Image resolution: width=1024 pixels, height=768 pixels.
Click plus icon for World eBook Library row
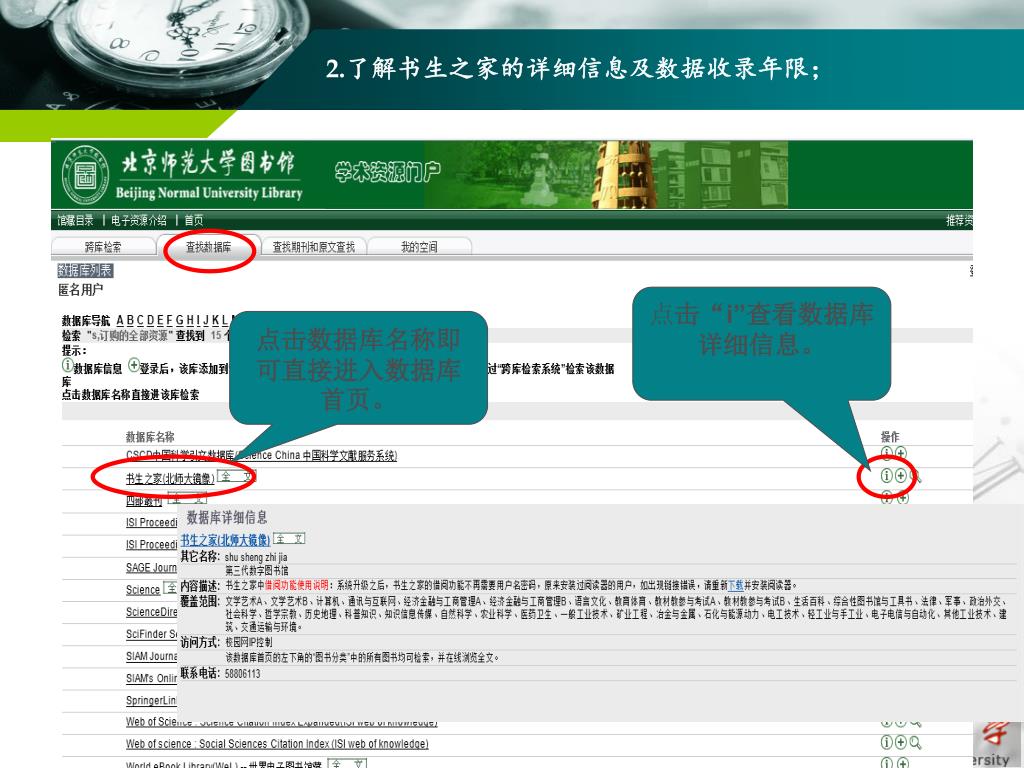click(x=902, y=763)
